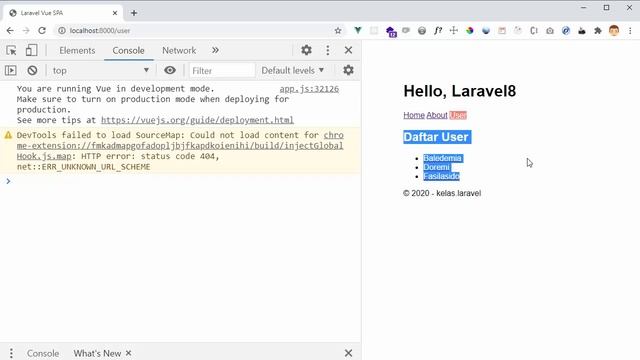Go to the Home link
Screen dimensions: 640x360
(414, 115)
